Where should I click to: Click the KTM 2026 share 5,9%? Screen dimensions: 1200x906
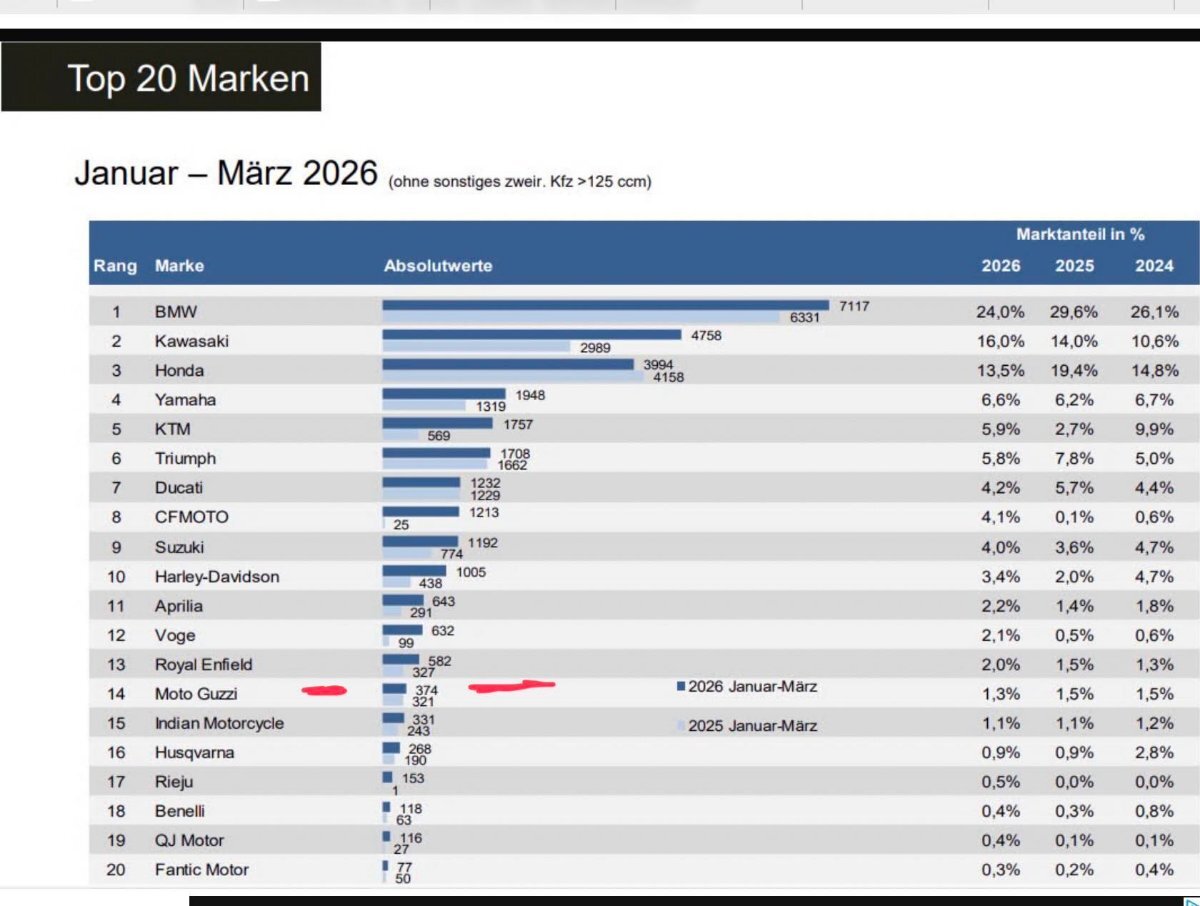(x=1000, y=429)
